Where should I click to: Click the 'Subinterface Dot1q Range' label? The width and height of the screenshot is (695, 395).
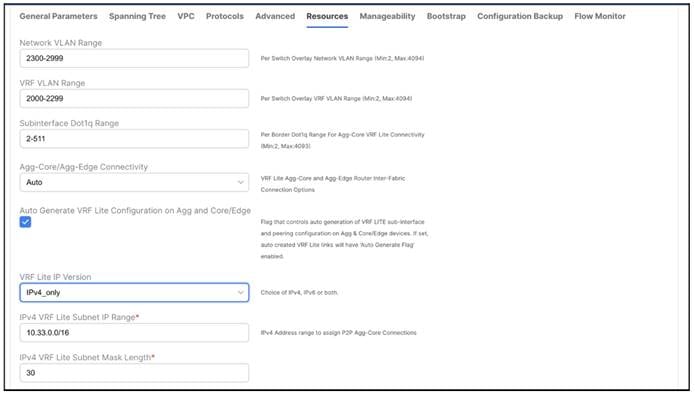pos(69,123)
